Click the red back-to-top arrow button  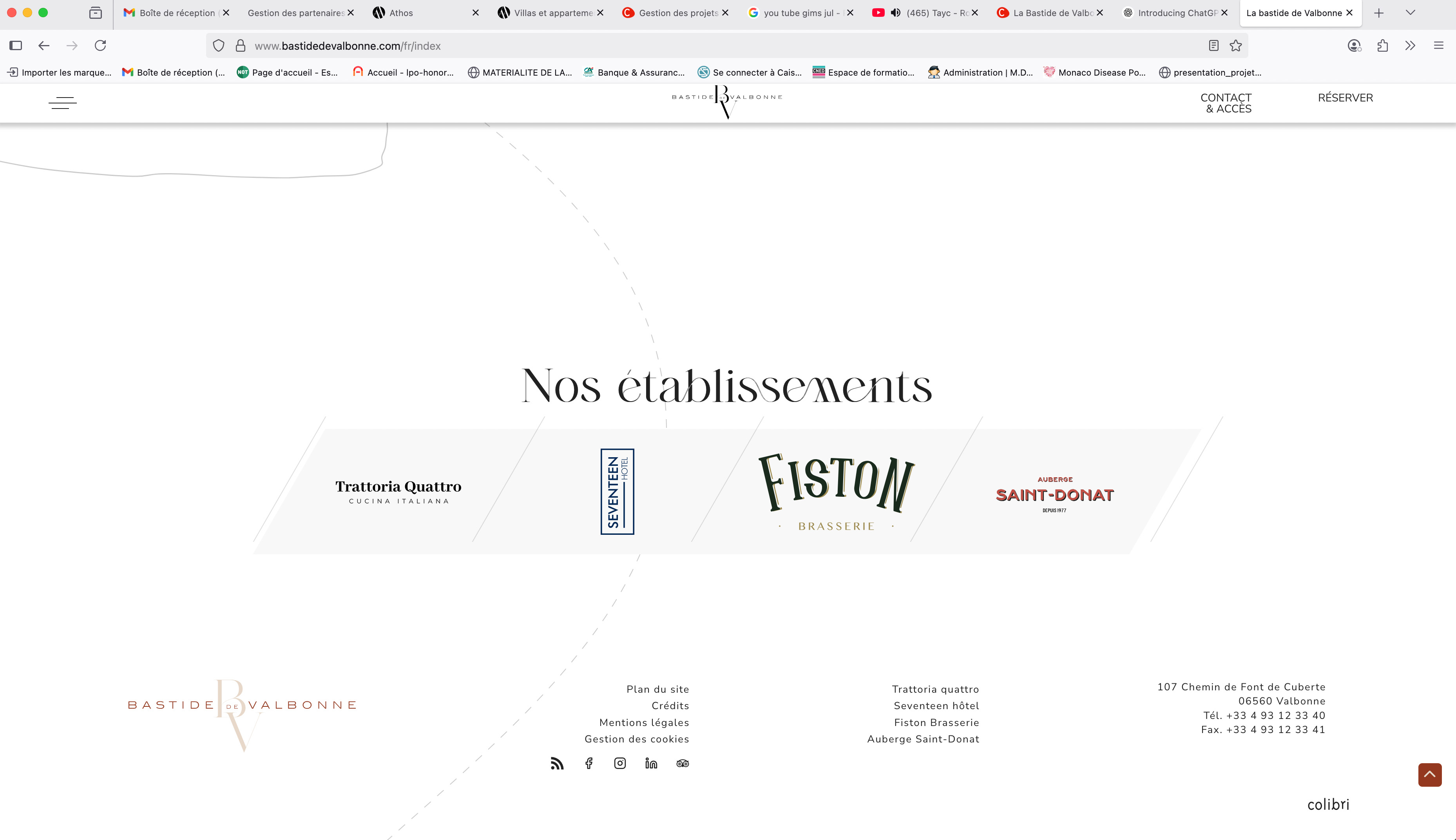pyautogui.click(x=1429, y=775)
